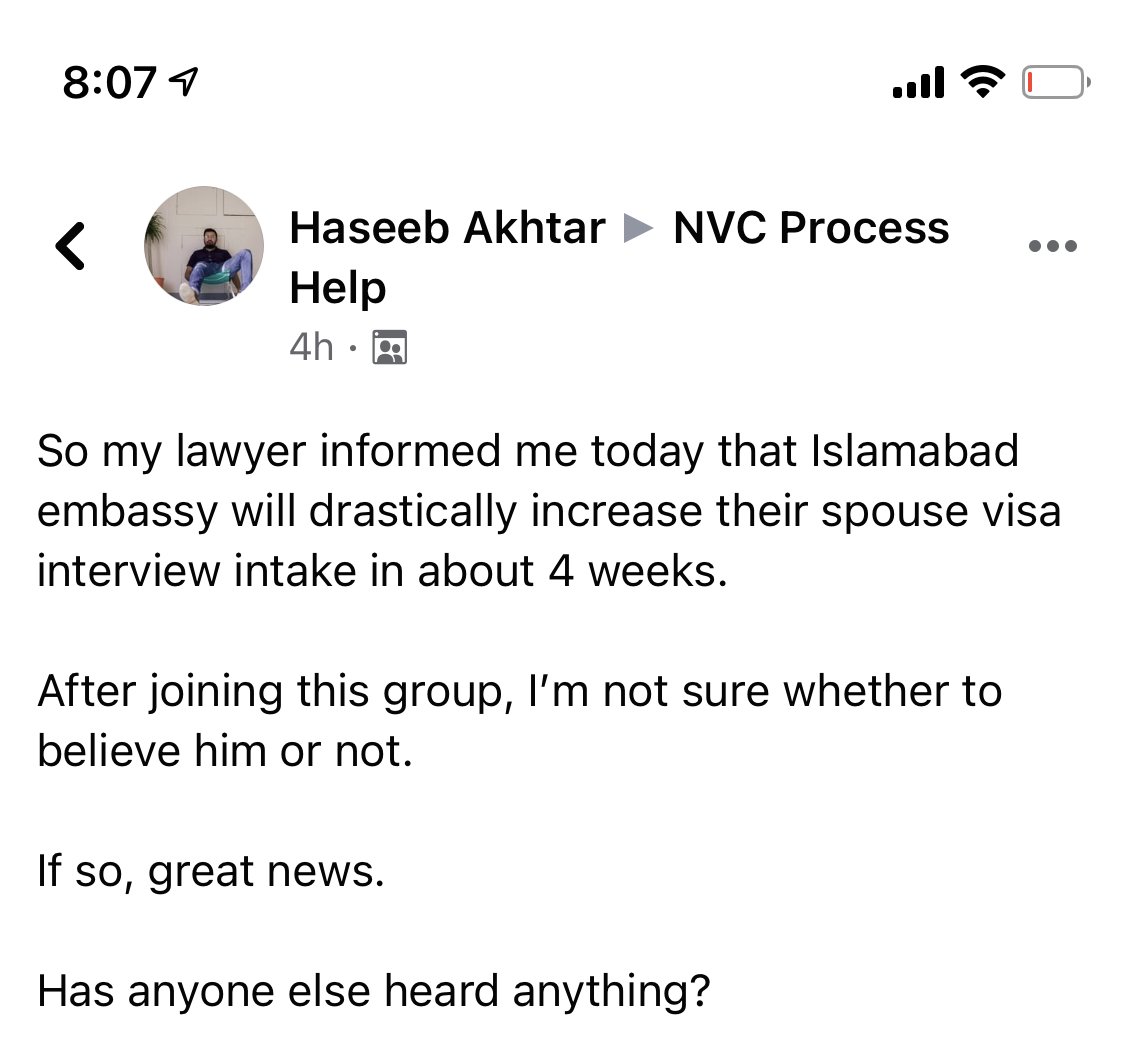
Task: Tap the 'Help' word of group name
Action: [x=338, y=288]
